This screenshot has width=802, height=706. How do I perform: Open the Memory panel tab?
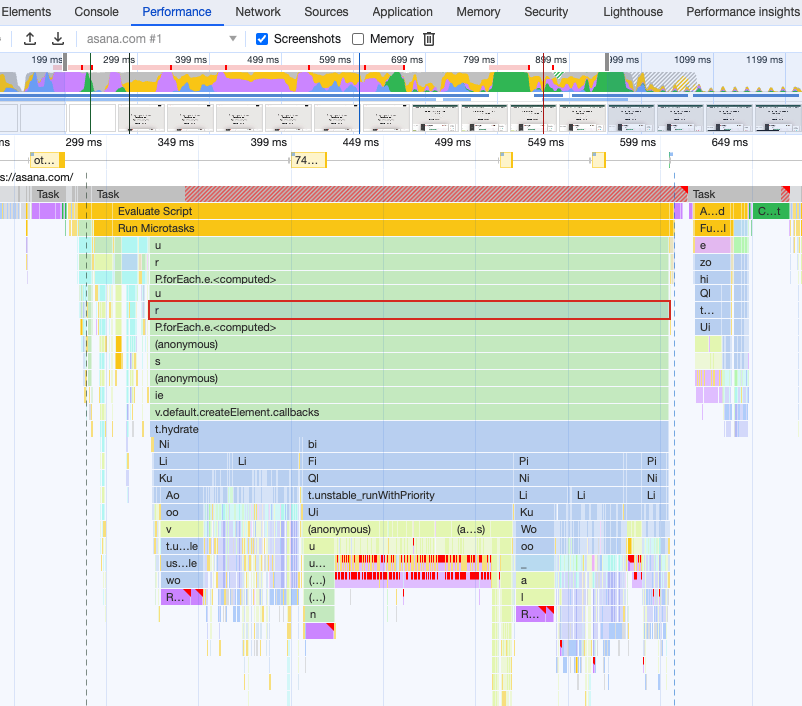[x=478, y=12]
